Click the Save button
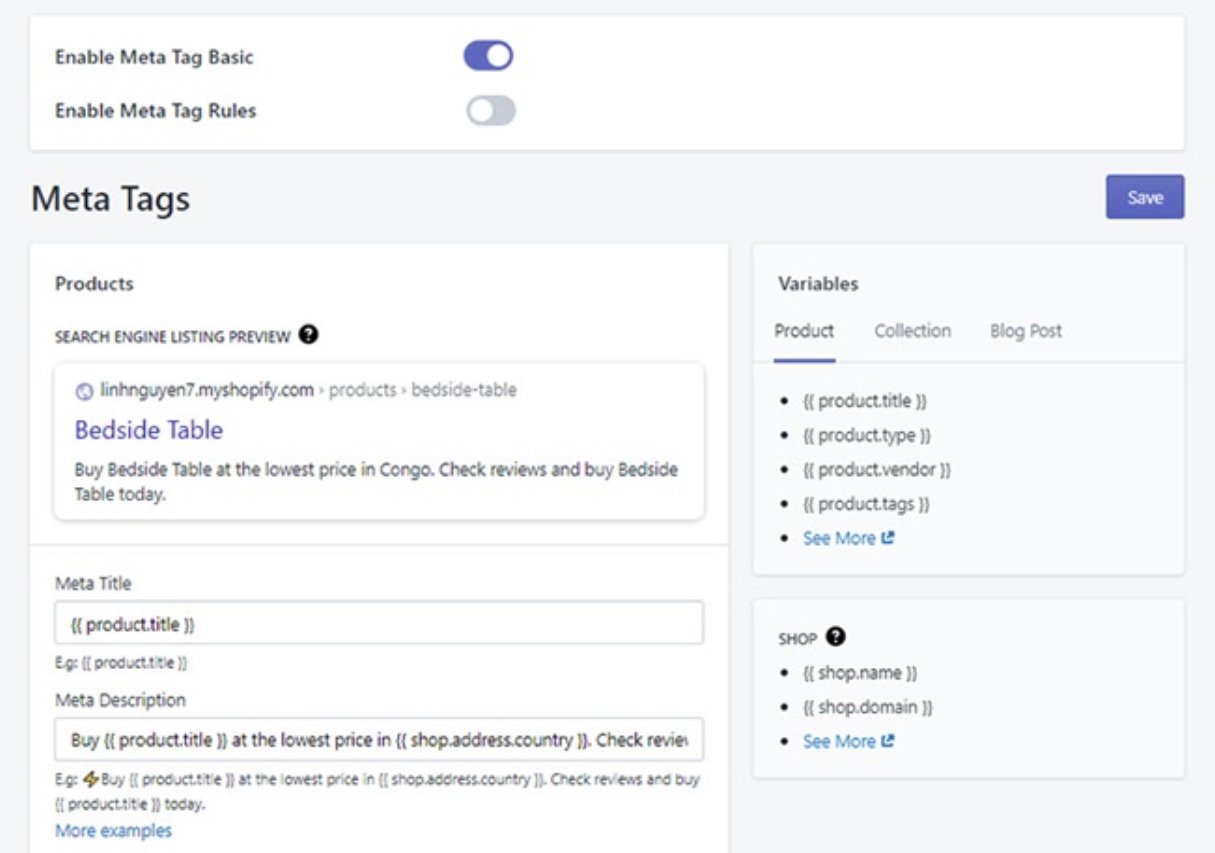1215x853 pixels. (1145, 196)
